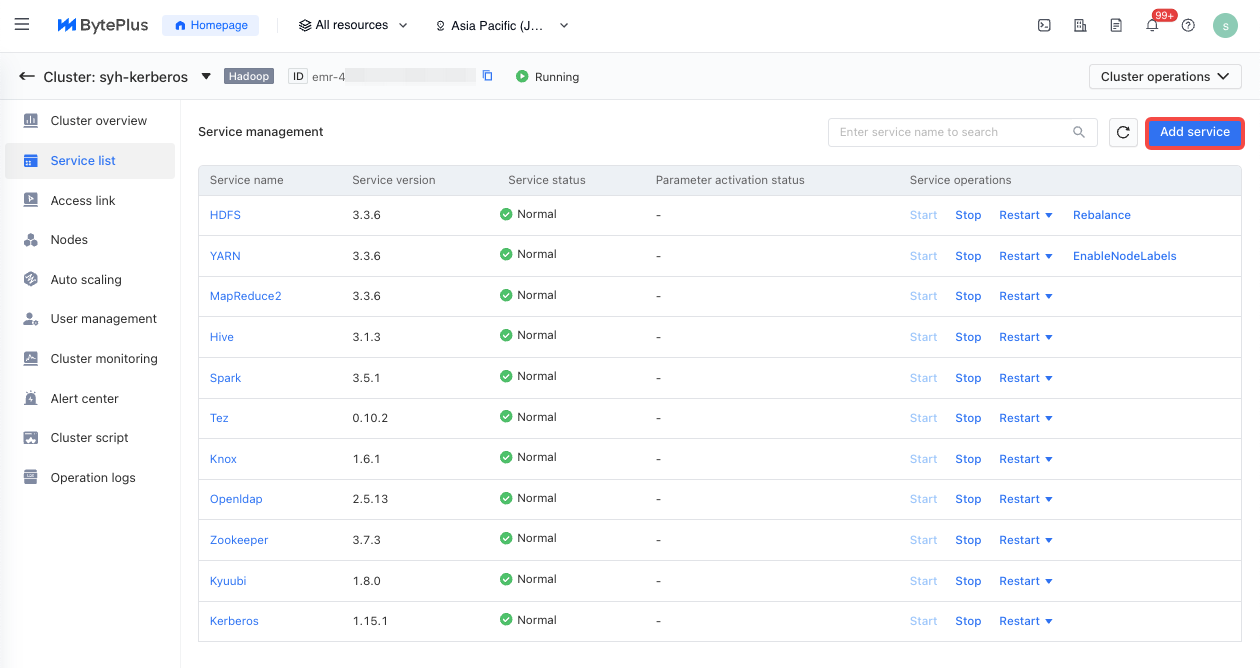Click the hamburger menu icon

click(22, 25)
